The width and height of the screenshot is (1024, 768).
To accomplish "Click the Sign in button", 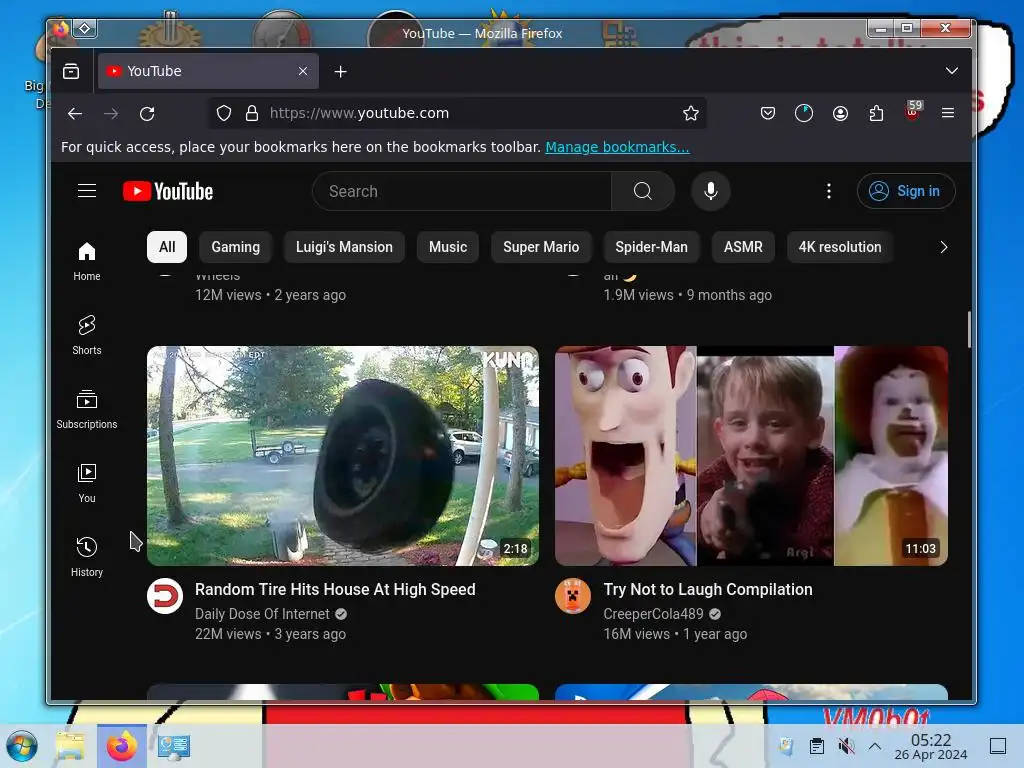I will pos(906,191).
